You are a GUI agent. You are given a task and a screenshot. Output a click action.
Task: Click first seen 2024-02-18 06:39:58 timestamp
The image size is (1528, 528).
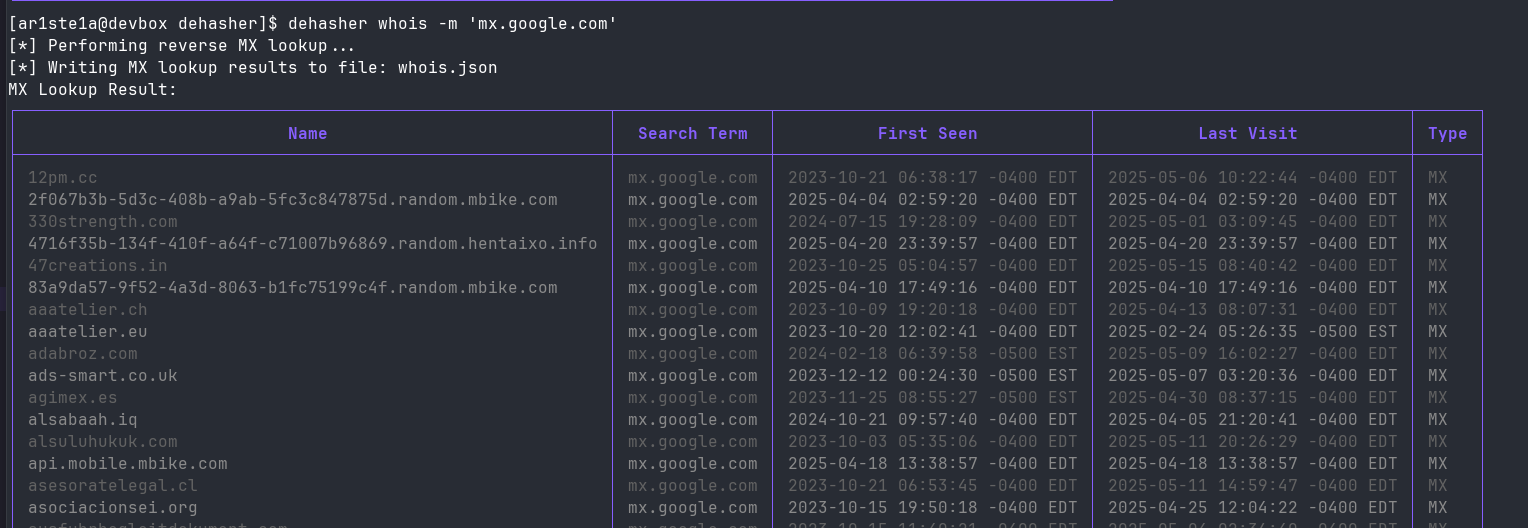pyautogui.click(x=932, y=354)
